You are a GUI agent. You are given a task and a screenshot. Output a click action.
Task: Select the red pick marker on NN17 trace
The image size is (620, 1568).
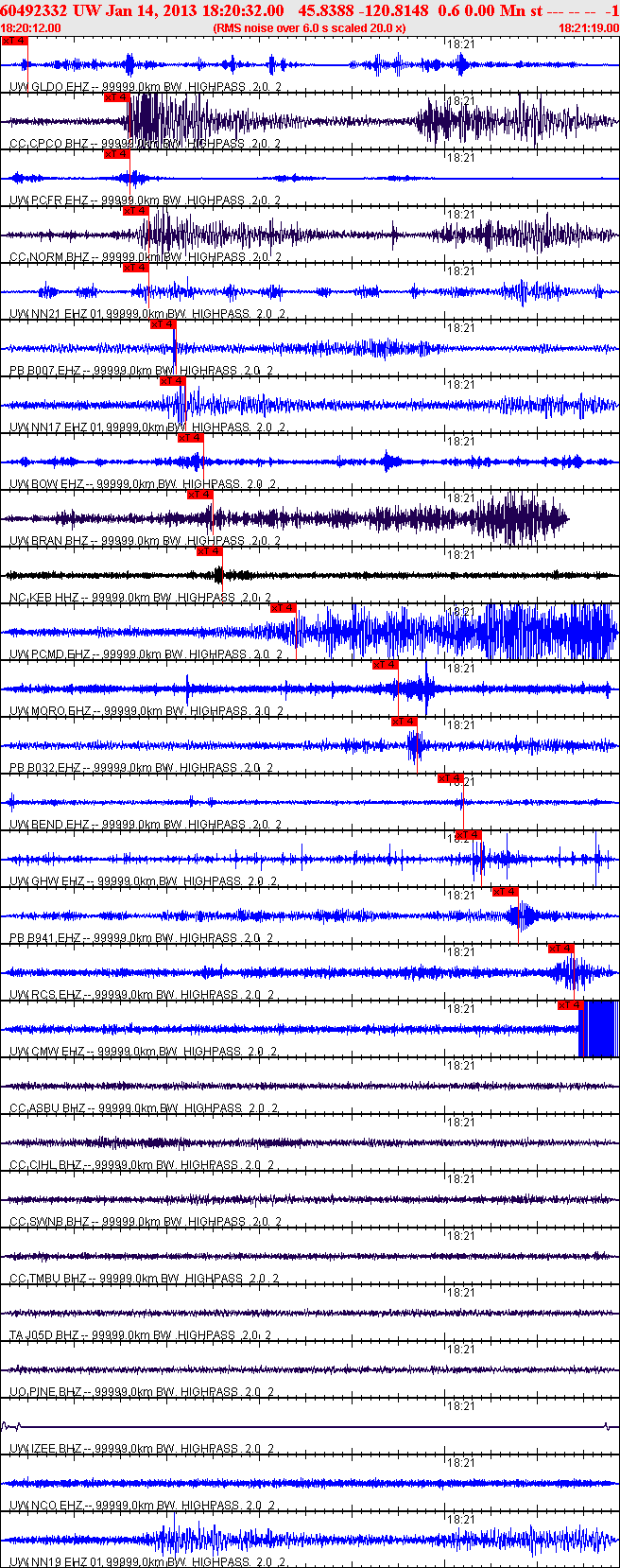click(x=173, y=381)
